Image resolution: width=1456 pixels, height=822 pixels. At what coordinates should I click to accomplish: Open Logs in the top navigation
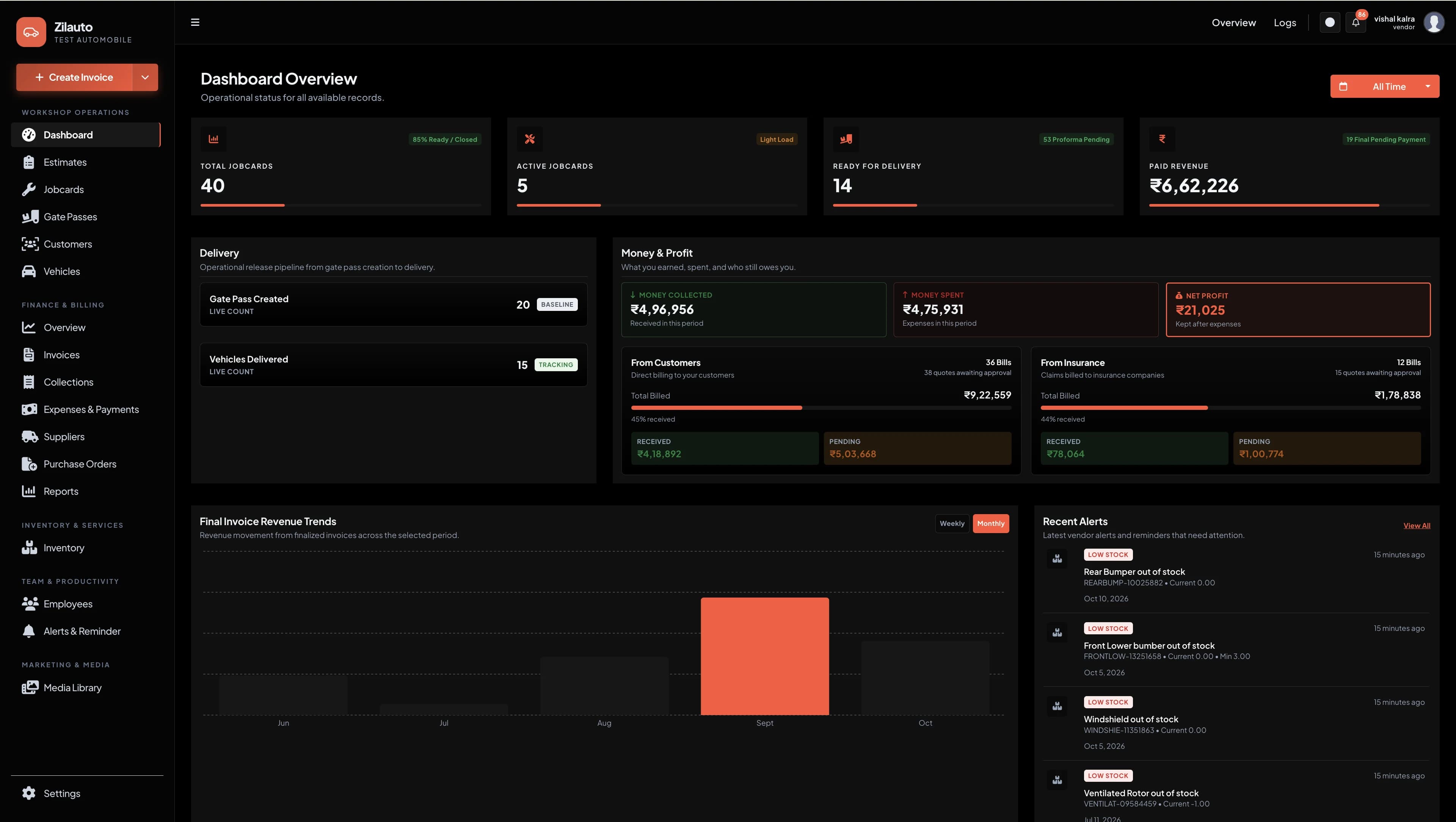coord(1285,23)
